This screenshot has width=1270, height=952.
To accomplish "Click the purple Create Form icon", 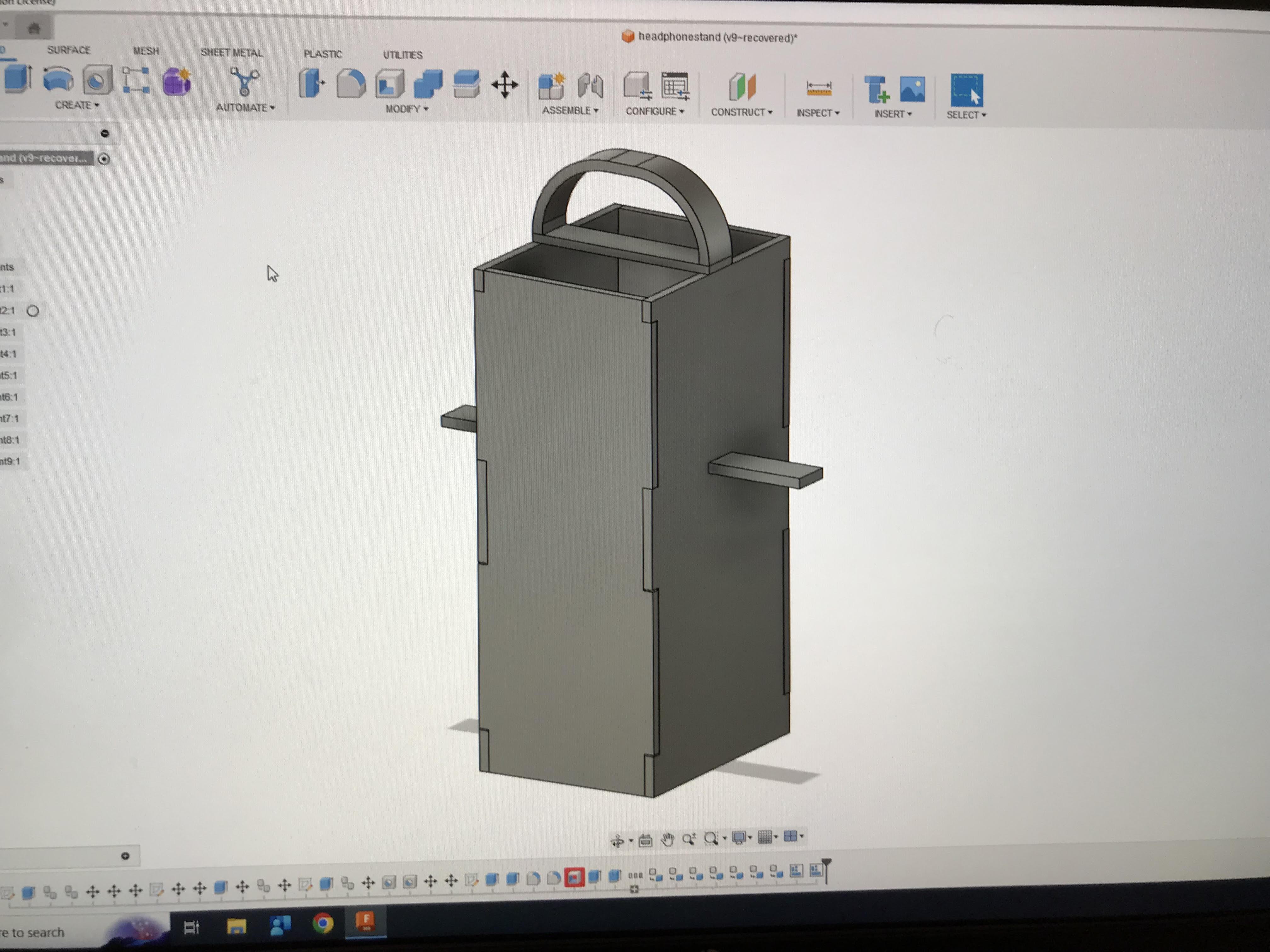I will point(177,82).
